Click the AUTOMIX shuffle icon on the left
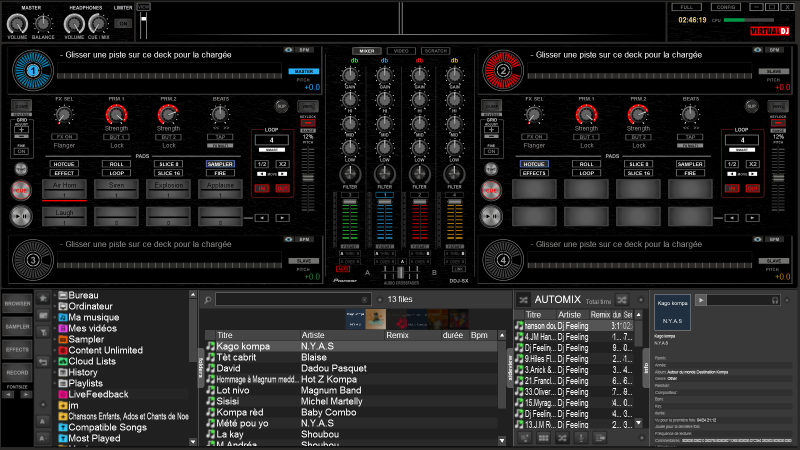 click(x=523, y=300)
